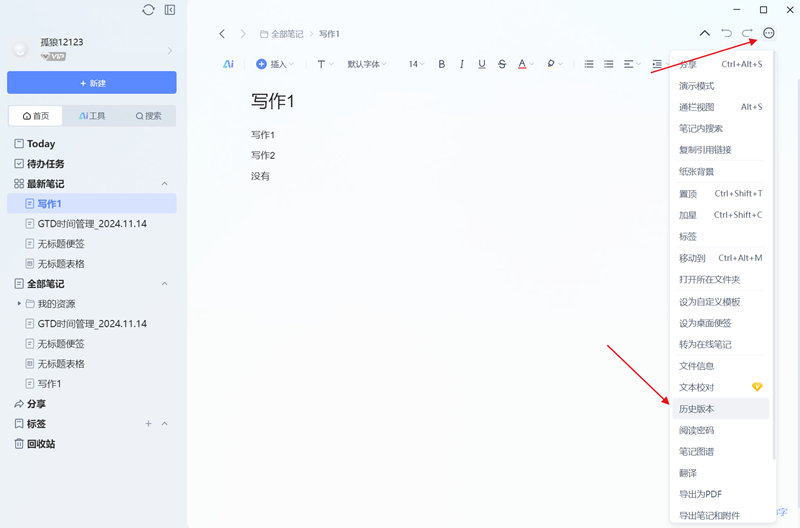Expand the 我的资源 folder
The width and height of the screenshot is (800, 528).
point(19,304)
